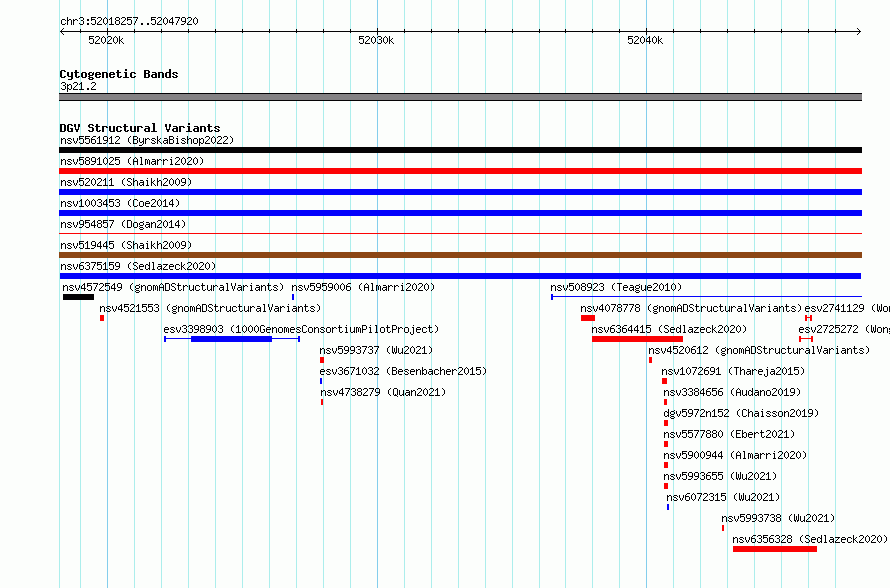Open esv2741129 variant label
Image resolution: width=890 pixels, height=588 pixels.
click(x=847, y=308)
